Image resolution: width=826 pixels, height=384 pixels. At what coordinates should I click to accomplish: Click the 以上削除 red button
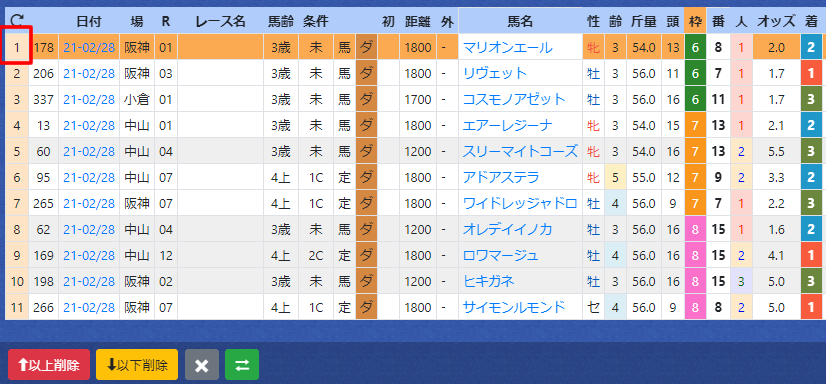49,365
